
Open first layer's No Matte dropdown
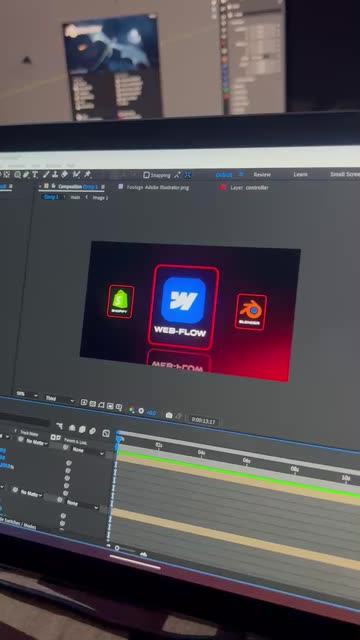point(35,442)
